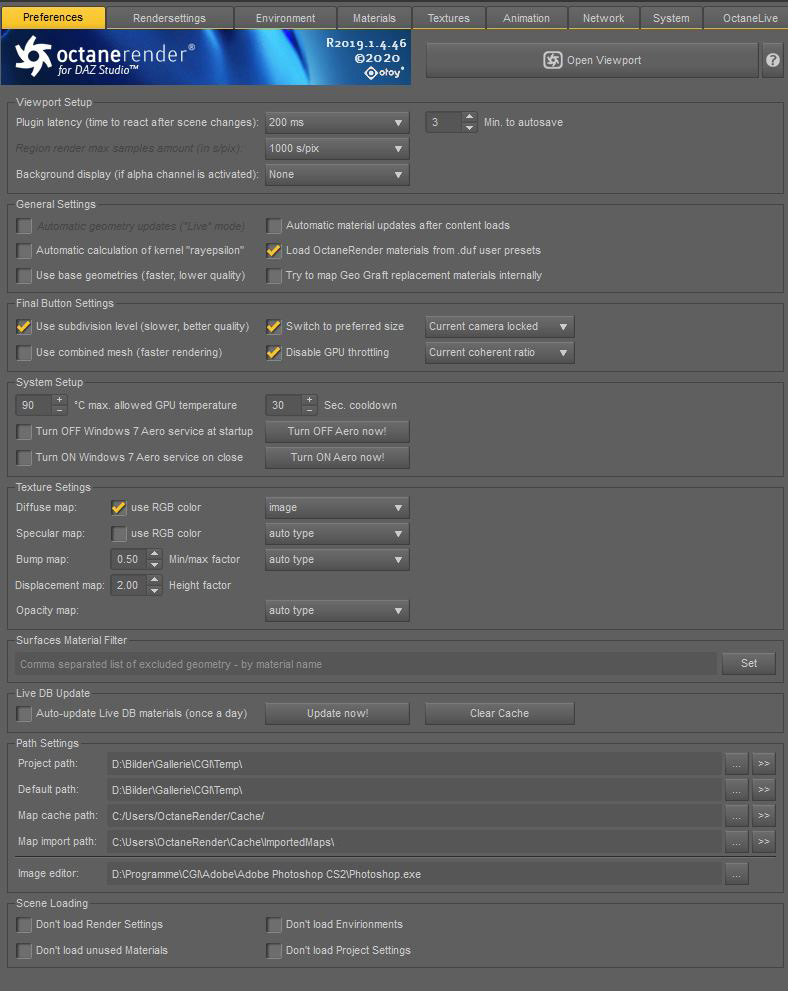Image resolution: width=788 pixels, height=991 pixels.
Task: Click the OctaneRender logo banner
Action: (x=206, y=57)
